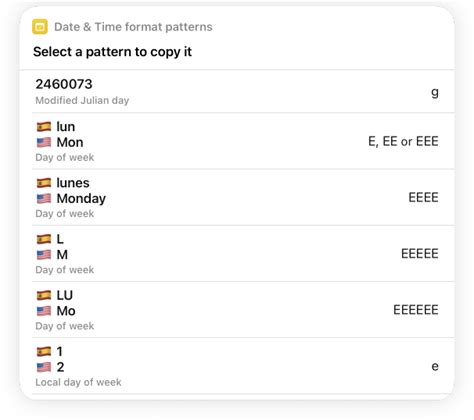This screenshot has width=474, height=420.
Task: Select the EEEEE narrow weekday pattern
Action: coord(420,254)
